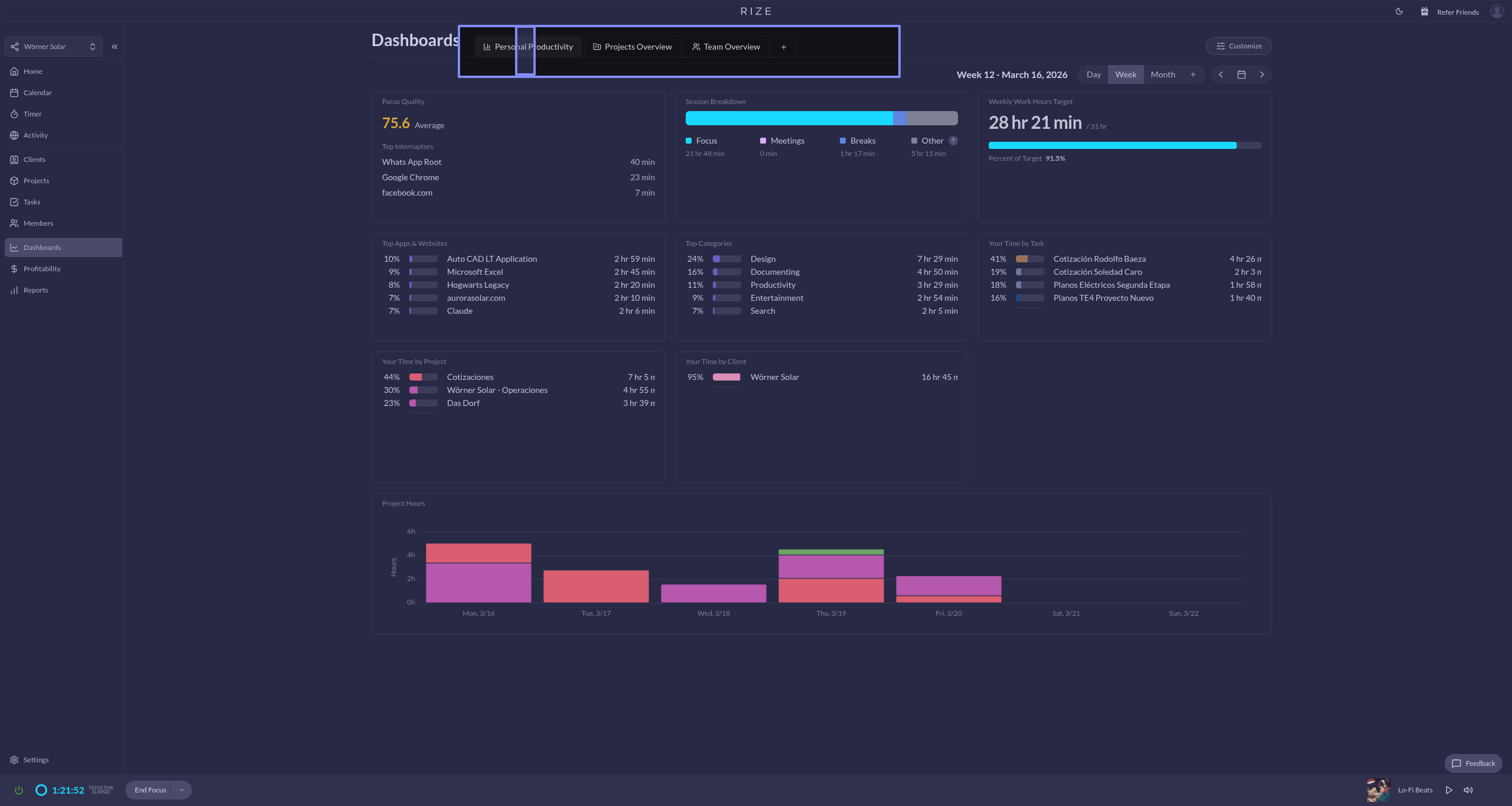1512x806 pixels.
Task: Expand the End Focus dropdown arrow
Action: coord(182,790)
